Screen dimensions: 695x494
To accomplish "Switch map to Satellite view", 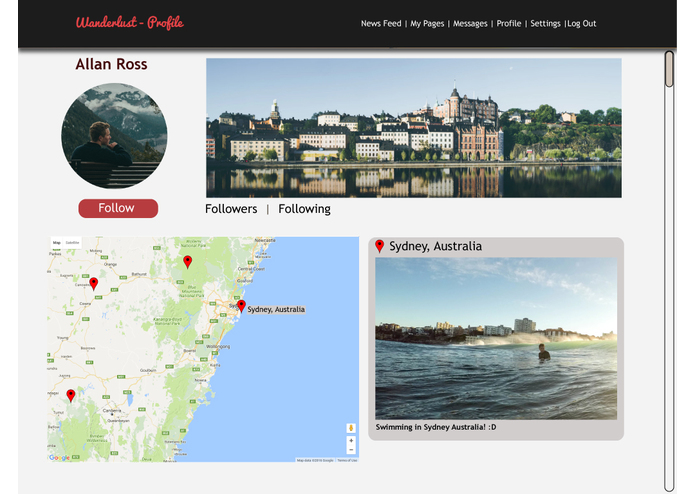I will (72, 242).
